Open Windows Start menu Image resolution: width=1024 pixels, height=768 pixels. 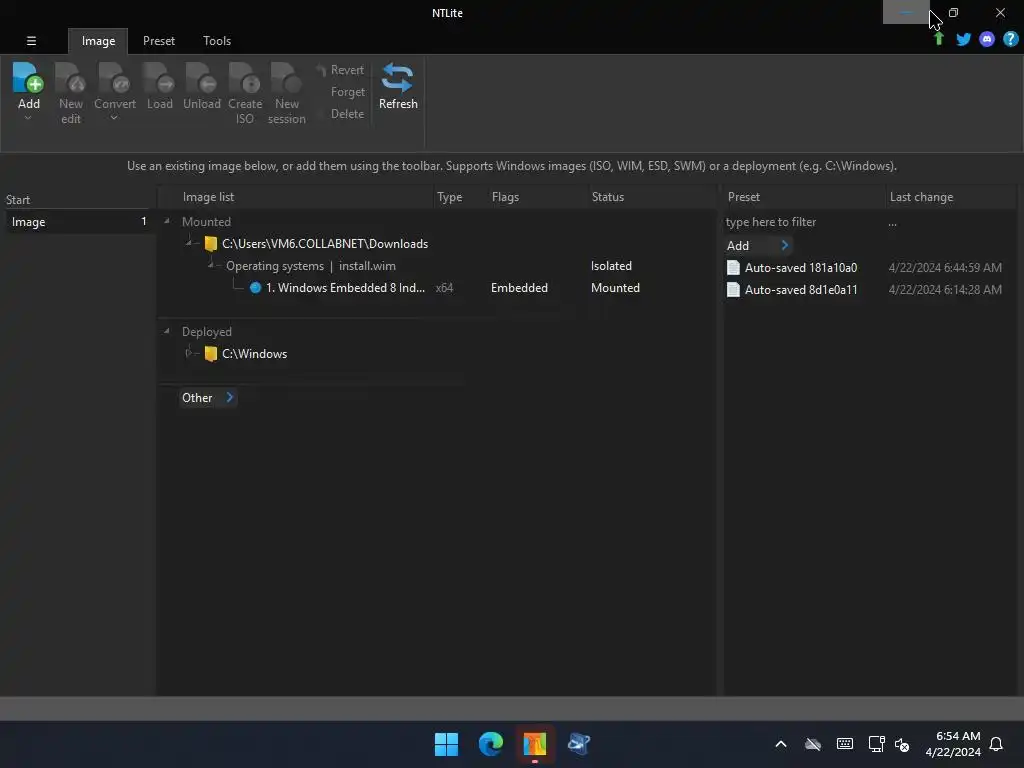point(447,744)
